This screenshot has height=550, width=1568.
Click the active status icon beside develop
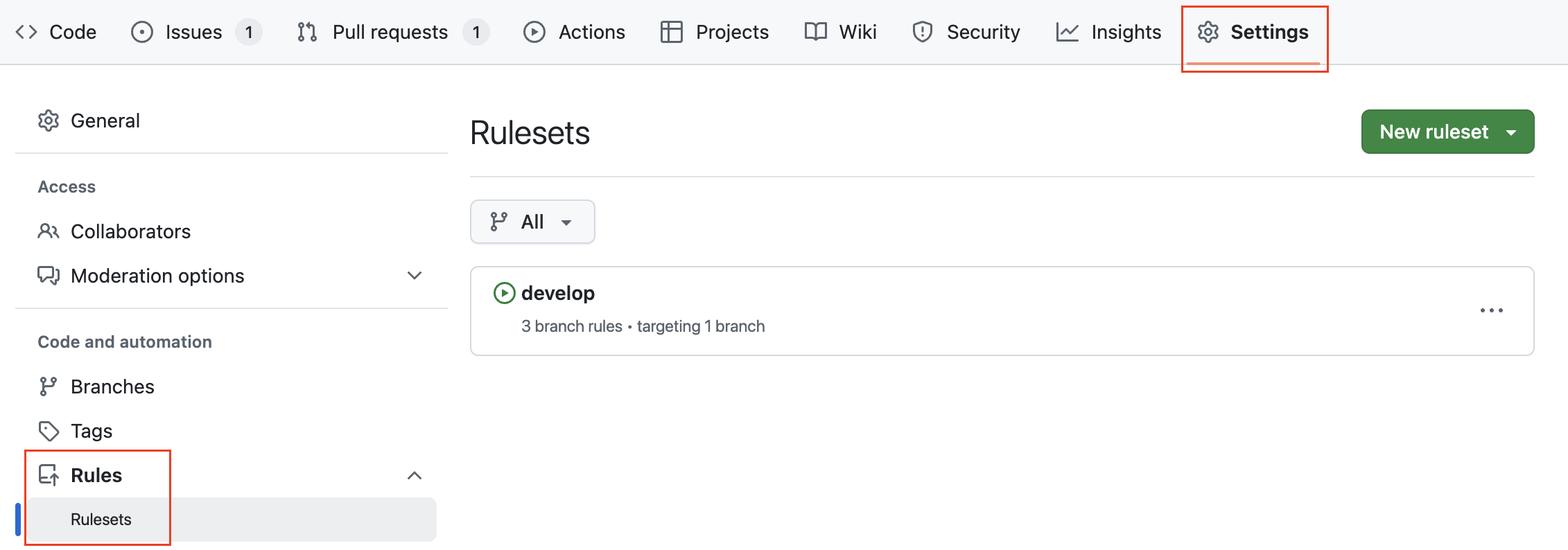504,293
